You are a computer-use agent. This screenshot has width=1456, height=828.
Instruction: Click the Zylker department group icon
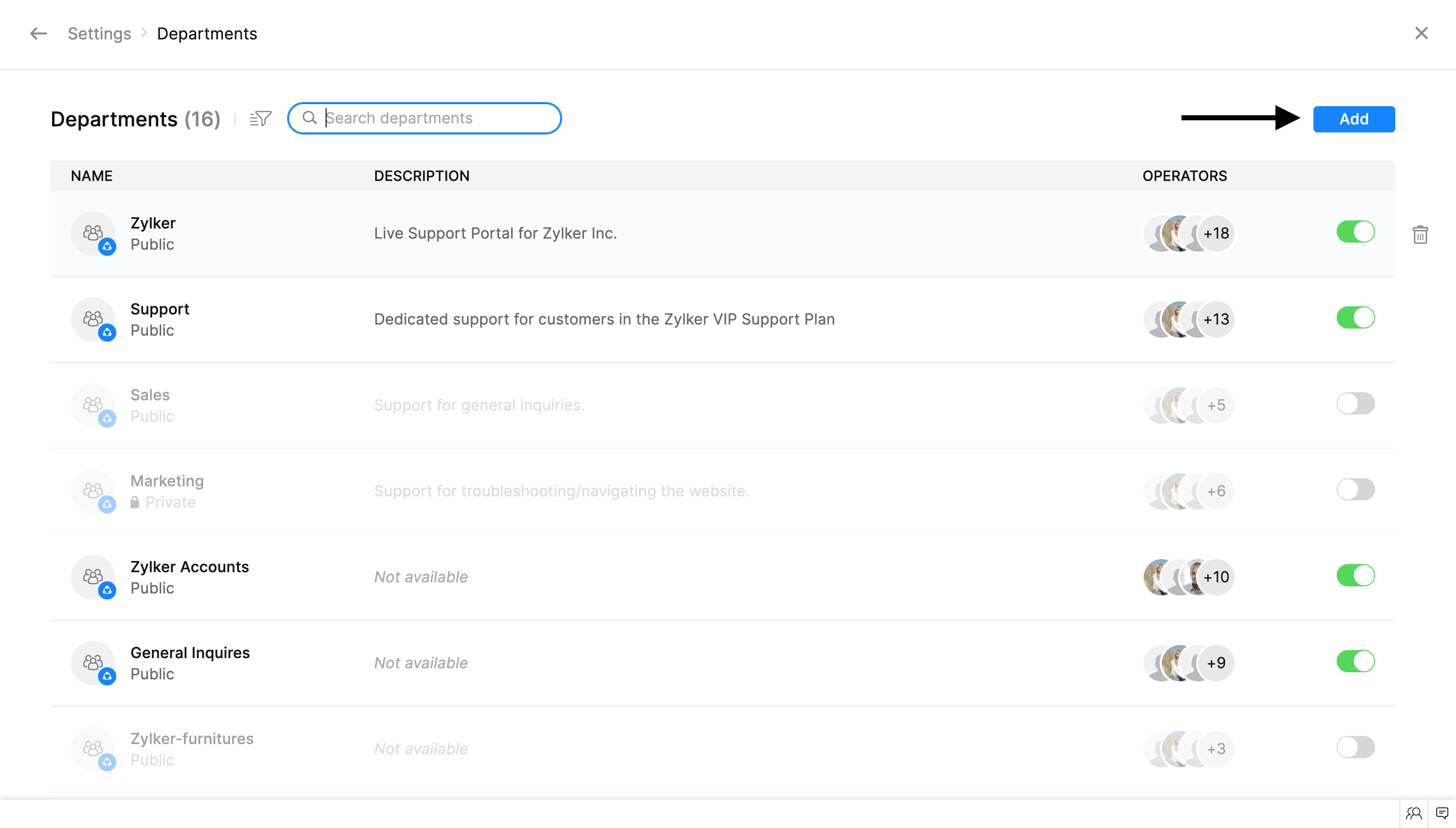tap(93, 233)
